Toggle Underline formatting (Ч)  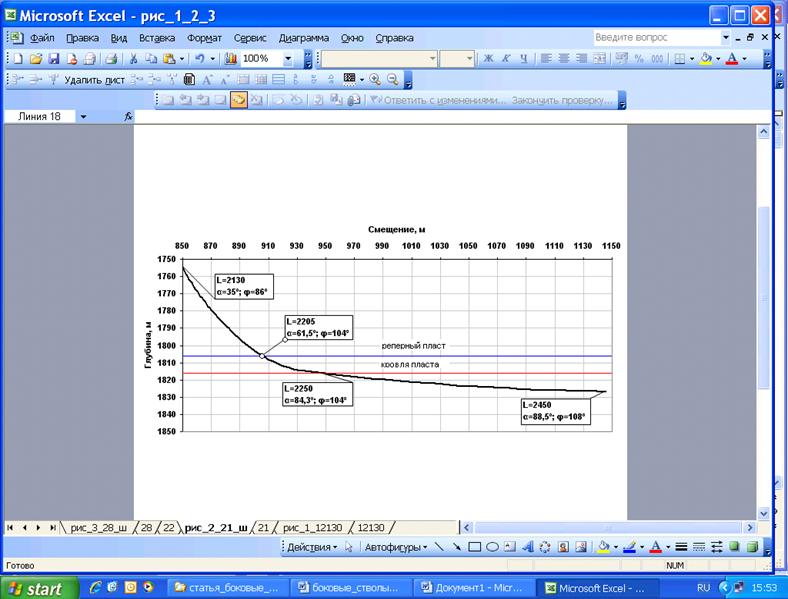pos(523,59)
